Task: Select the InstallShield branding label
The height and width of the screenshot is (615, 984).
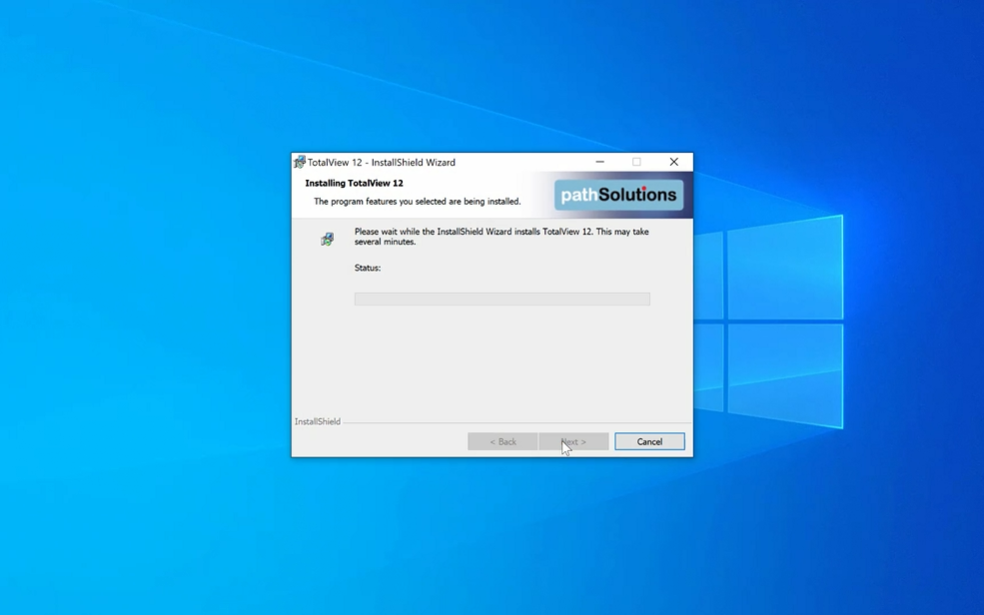Action: pyautogui.click(x=318, y=421)
